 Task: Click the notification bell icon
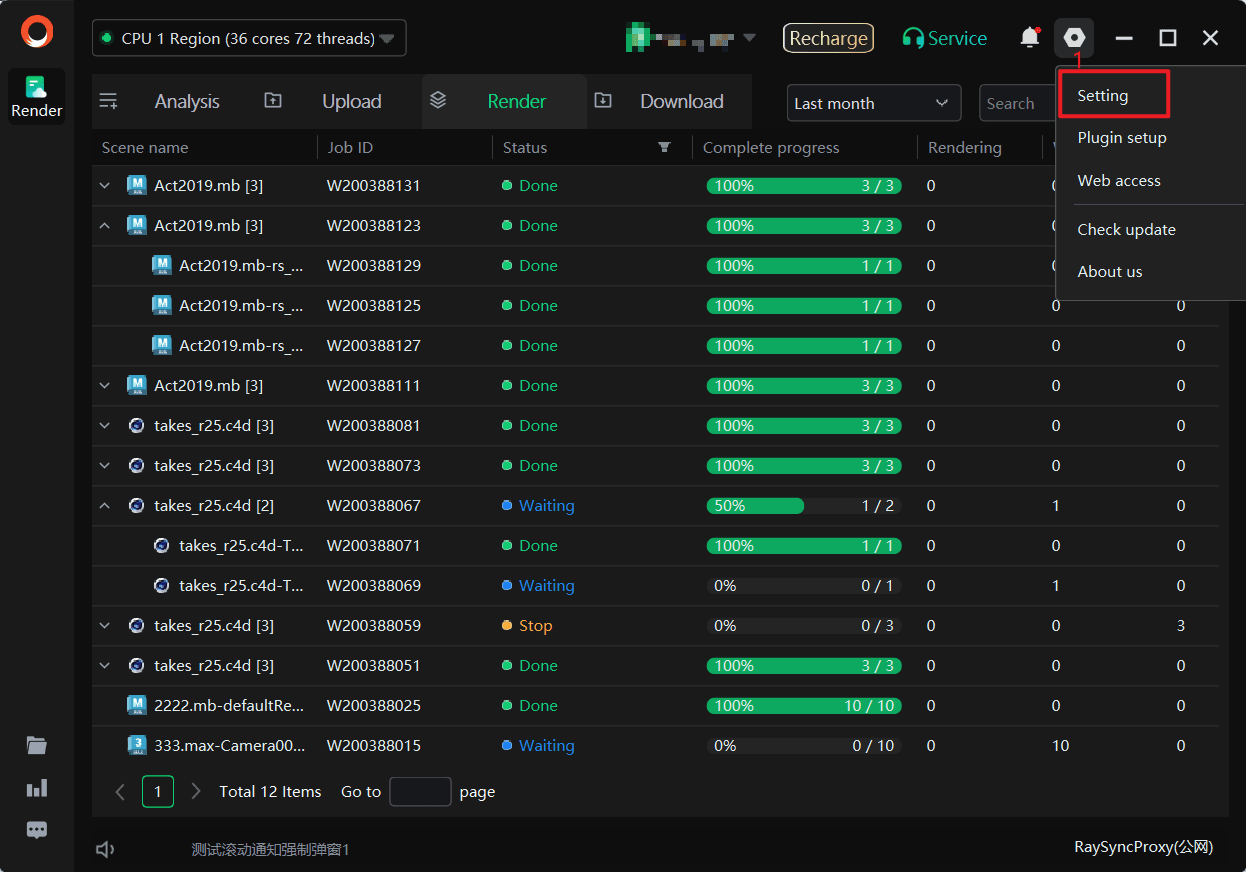(x=1029, y=38)
